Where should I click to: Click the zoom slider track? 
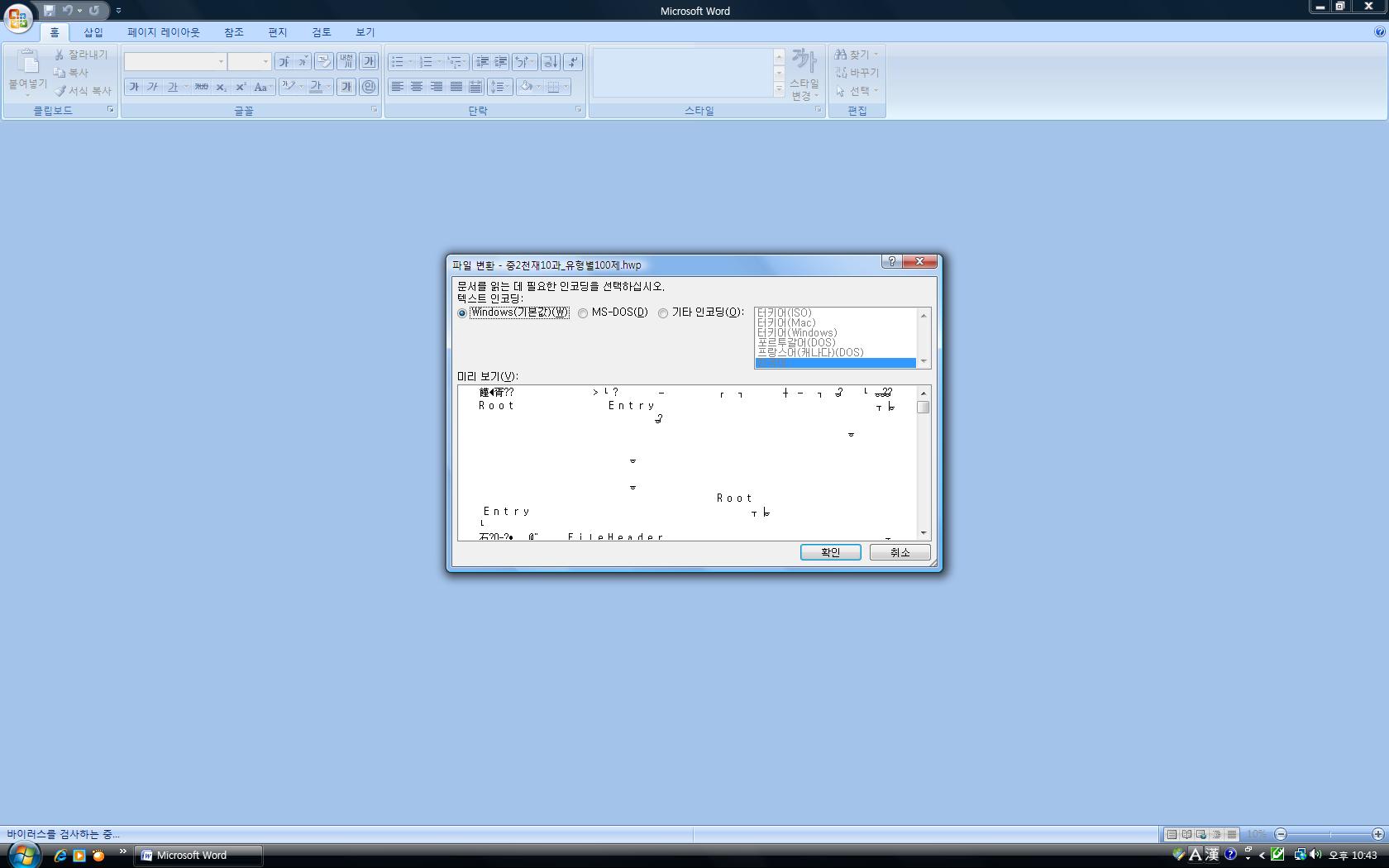pyautogui.click(x=1329, y=834)
